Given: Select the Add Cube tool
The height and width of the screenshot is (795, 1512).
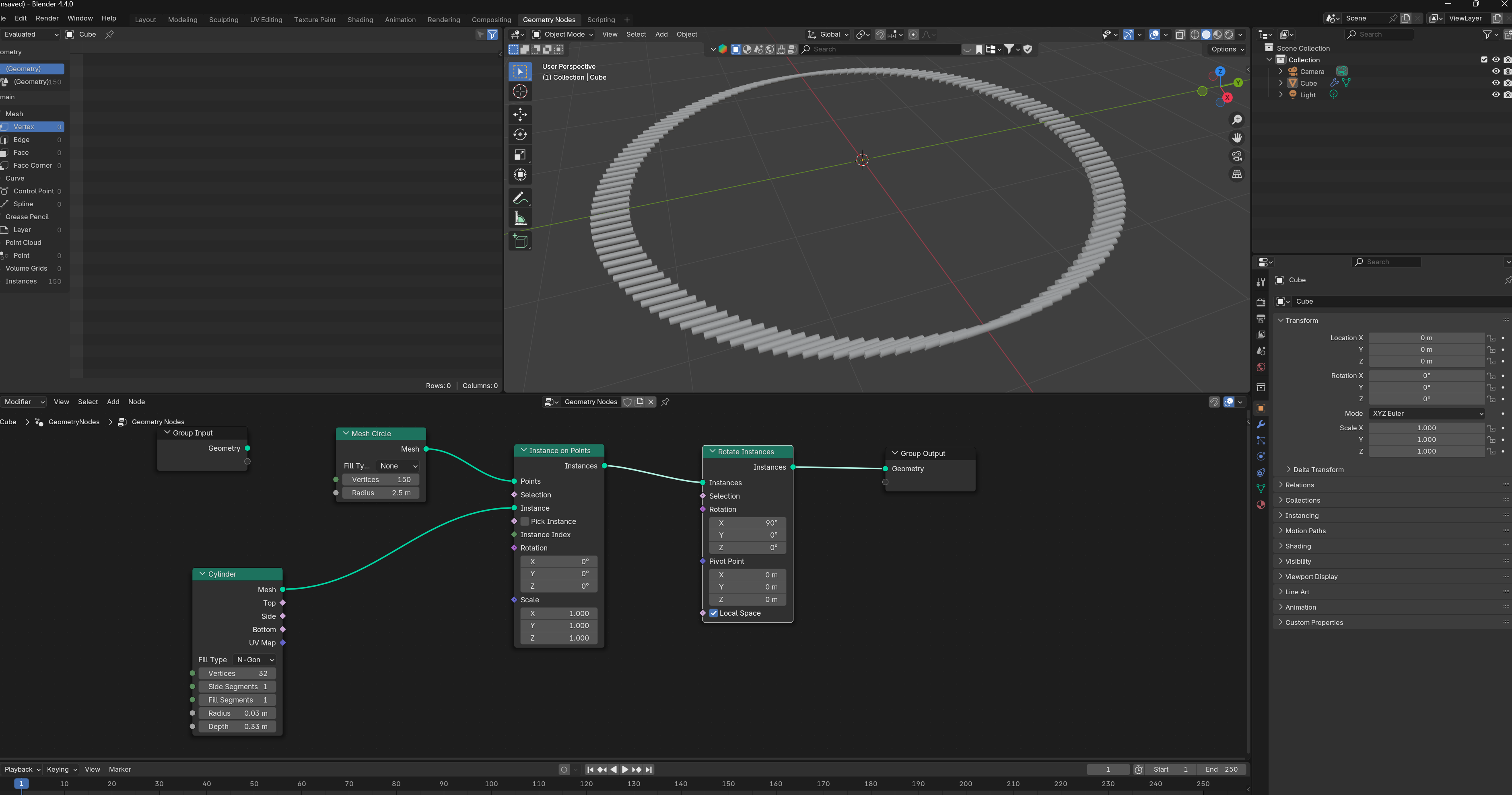Looking at the screenshot, I should [x=519, y=241].
